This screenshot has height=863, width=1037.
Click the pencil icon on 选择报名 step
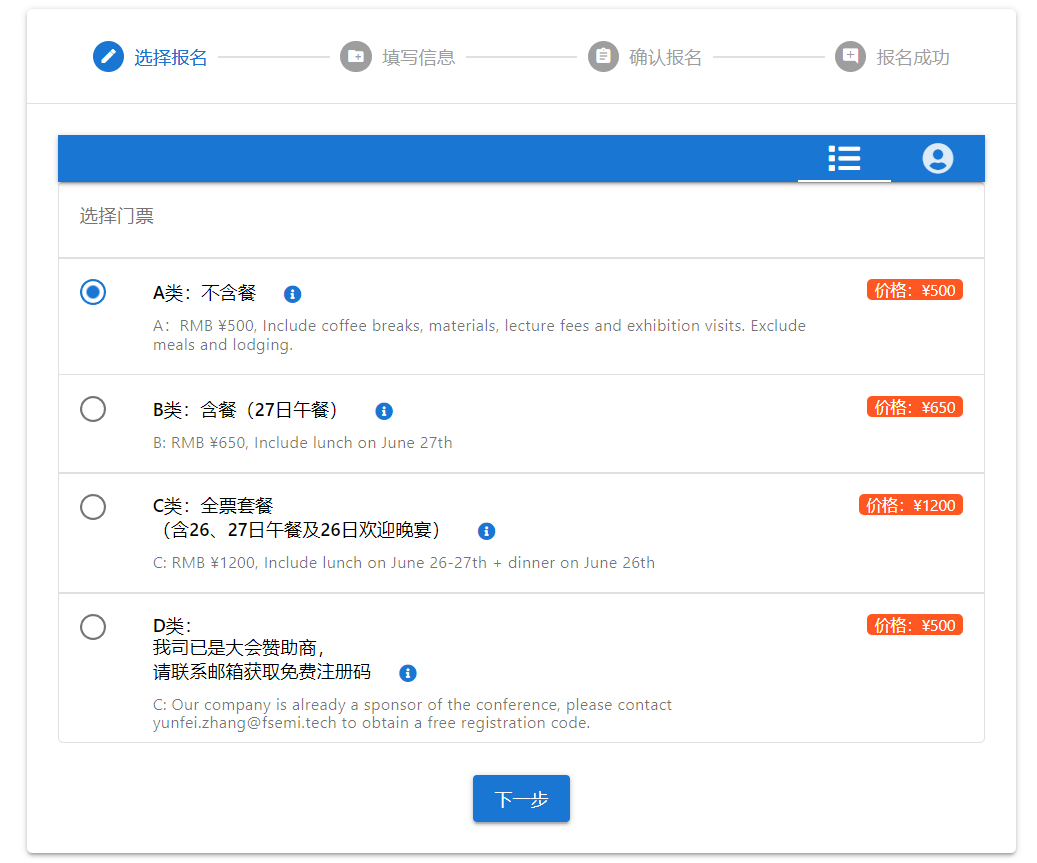(x=108, y=56)
